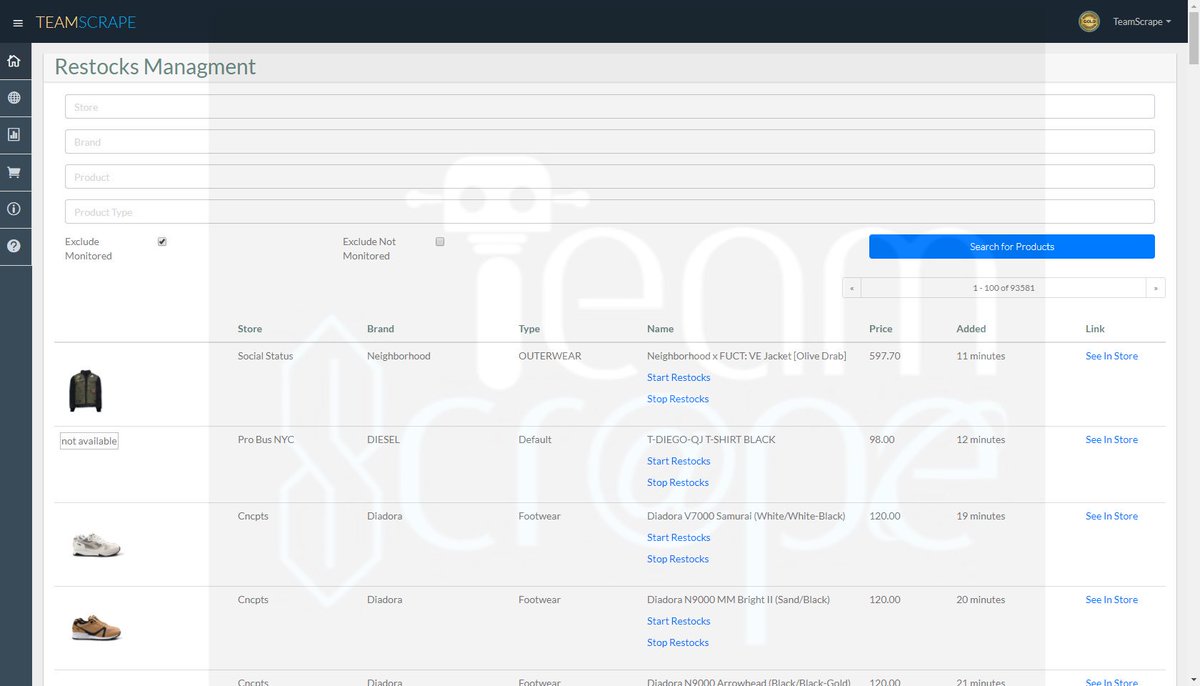Click the 1 - 100 of 93581 pager label
Image resolution: width=1200 pixels, height=686 pixels.
coord(1004,288)
